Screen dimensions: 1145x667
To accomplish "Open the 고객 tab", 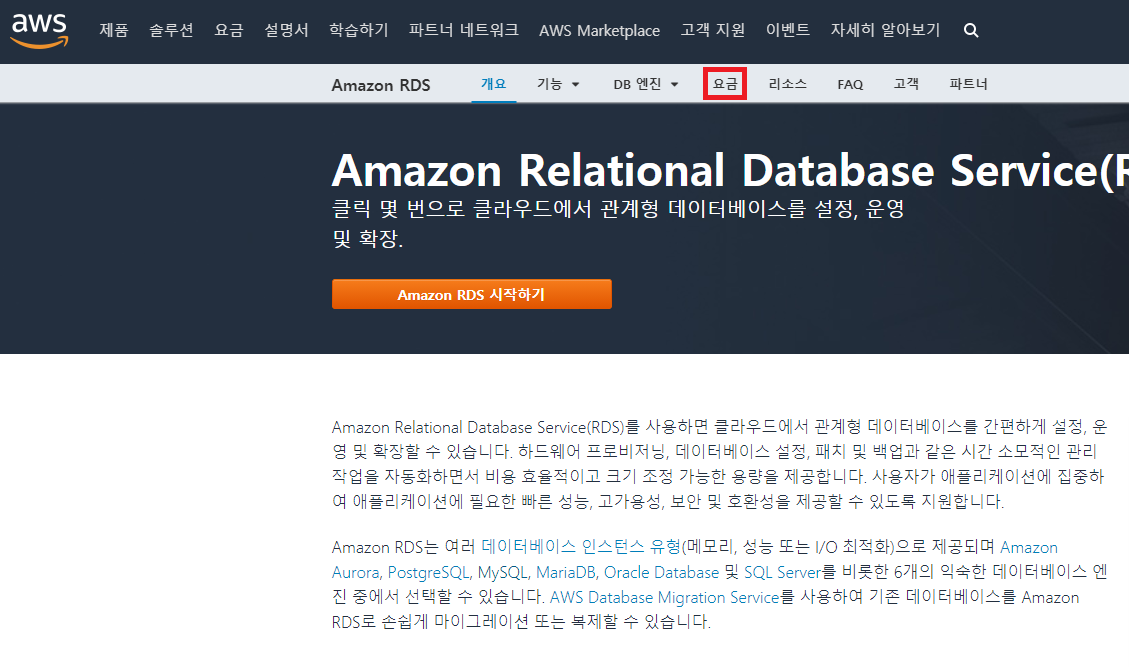I will [x=906, y=84].
